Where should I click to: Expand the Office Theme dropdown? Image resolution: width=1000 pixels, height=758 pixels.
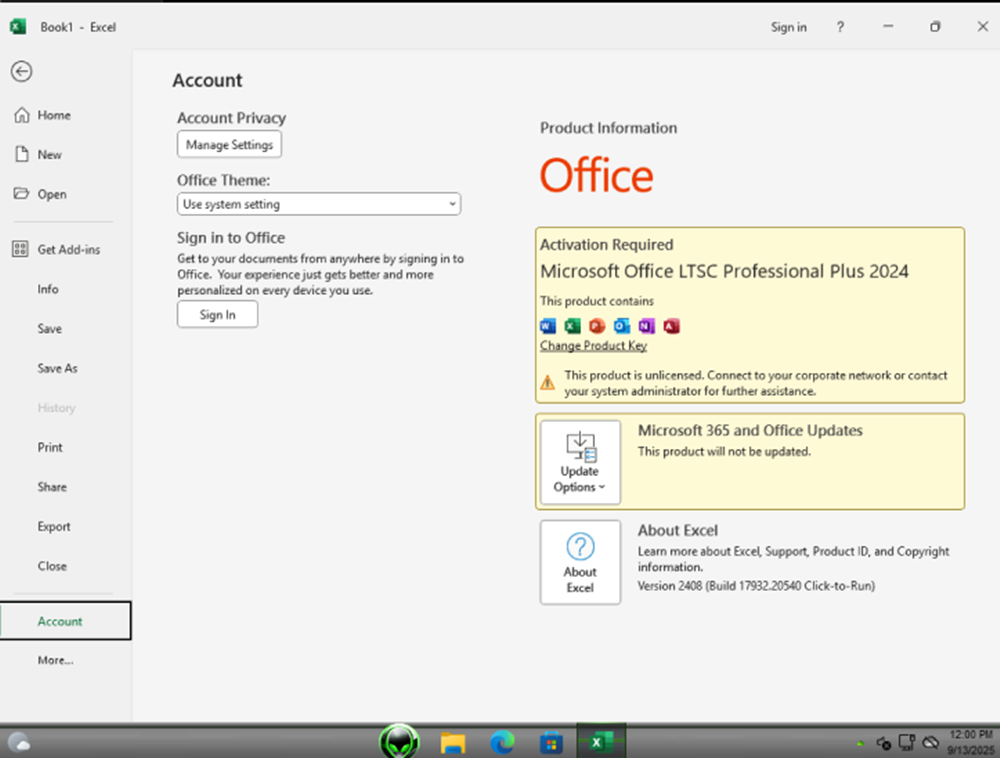click(x=318, y=204)
